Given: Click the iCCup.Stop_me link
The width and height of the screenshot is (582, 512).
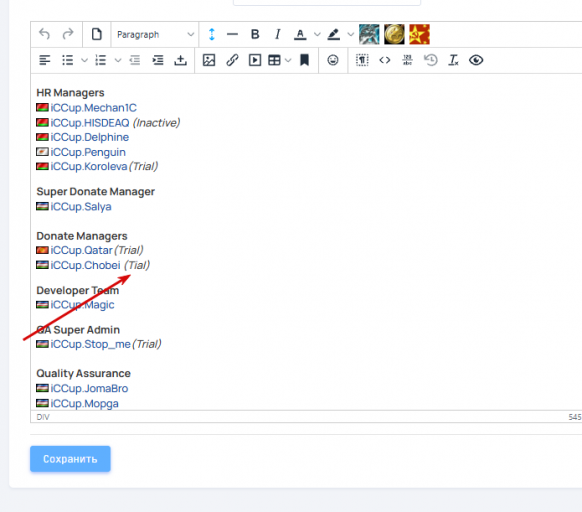Looking at the screenshot, I should coord(91,344).
